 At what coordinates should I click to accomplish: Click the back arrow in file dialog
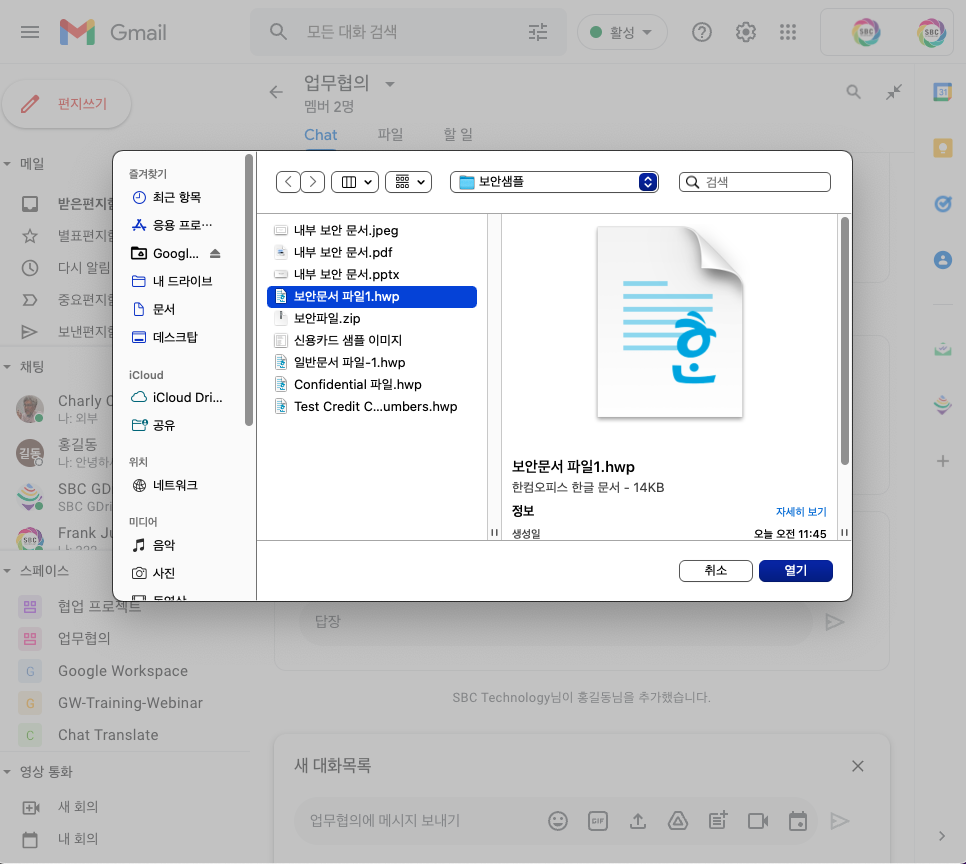pos(288,182)
